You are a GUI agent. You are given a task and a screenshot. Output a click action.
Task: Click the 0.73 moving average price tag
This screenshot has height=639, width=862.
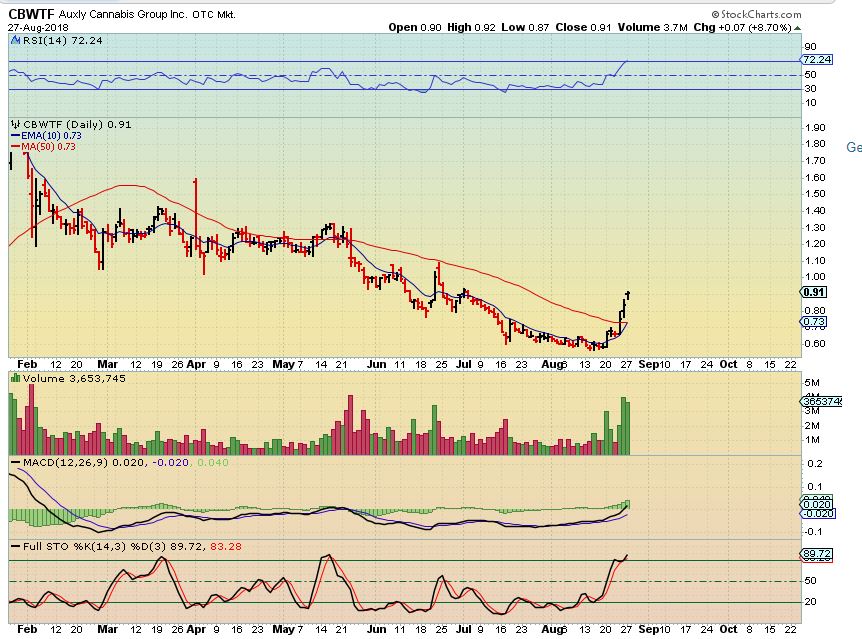click(813, 322)
